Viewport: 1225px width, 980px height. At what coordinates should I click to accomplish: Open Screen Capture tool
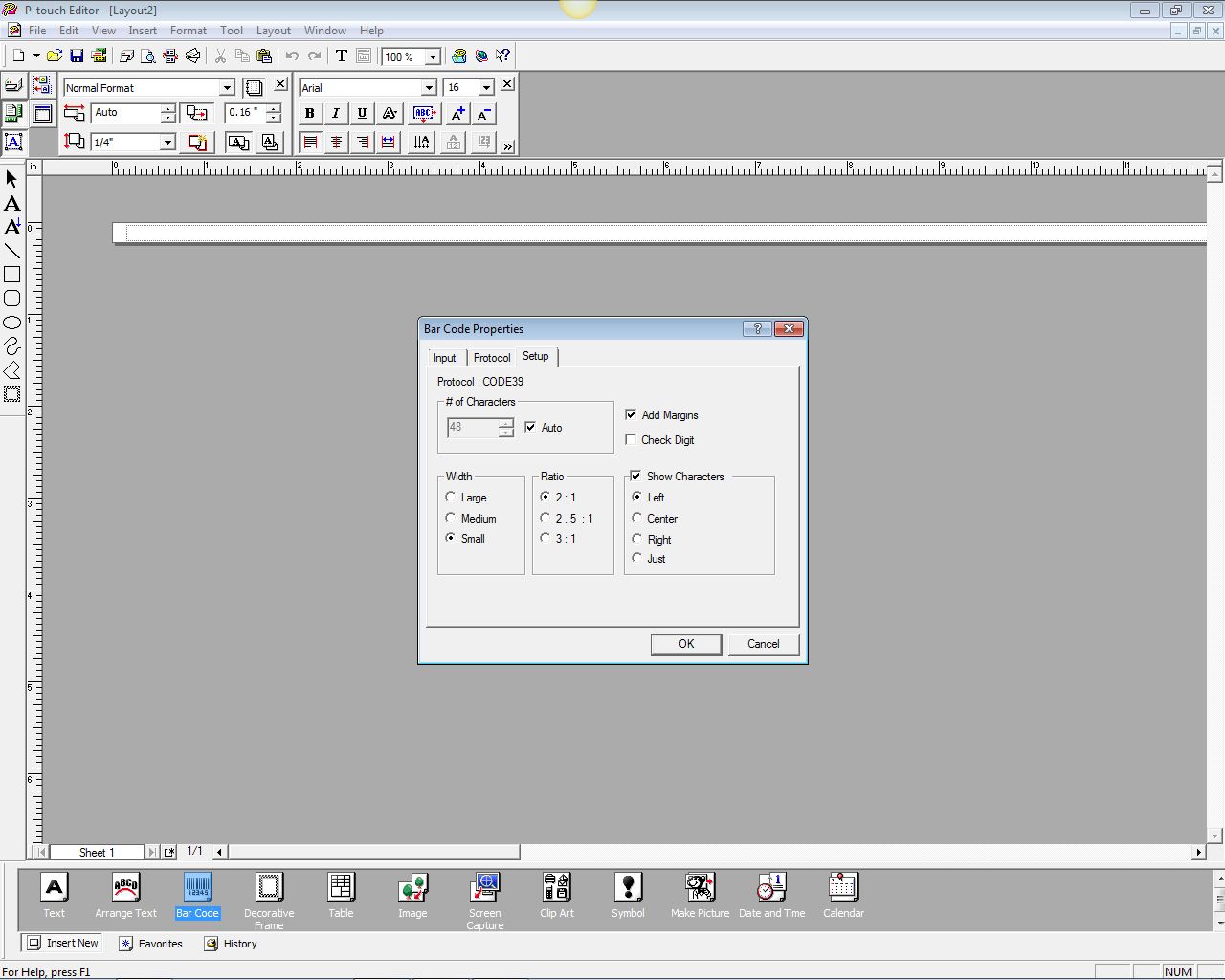pyautogui.click(x=485, y=901)
